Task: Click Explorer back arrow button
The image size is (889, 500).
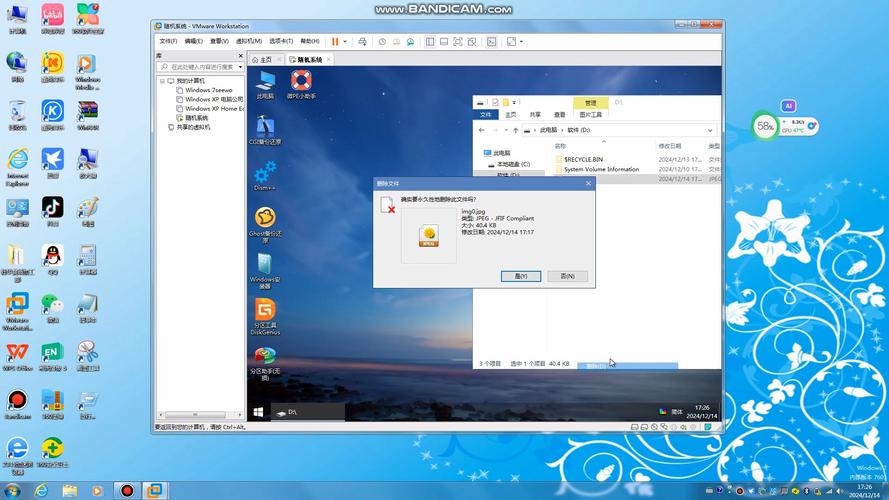Action: tap(481, 130)
